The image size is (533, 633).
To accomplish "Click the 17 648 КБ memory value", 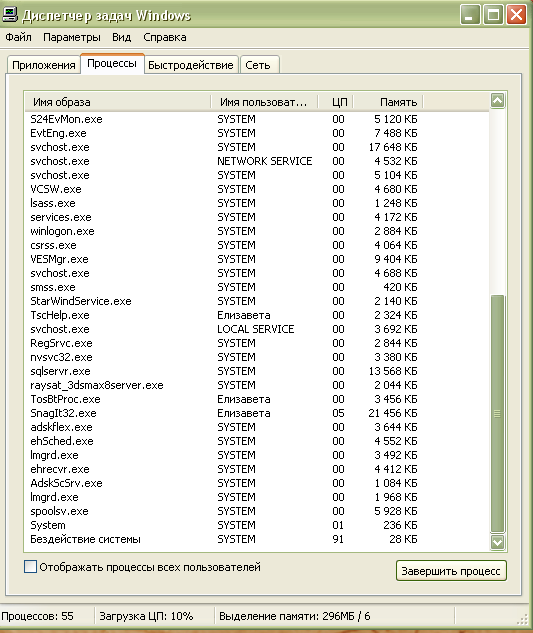I will coord(393,147).
